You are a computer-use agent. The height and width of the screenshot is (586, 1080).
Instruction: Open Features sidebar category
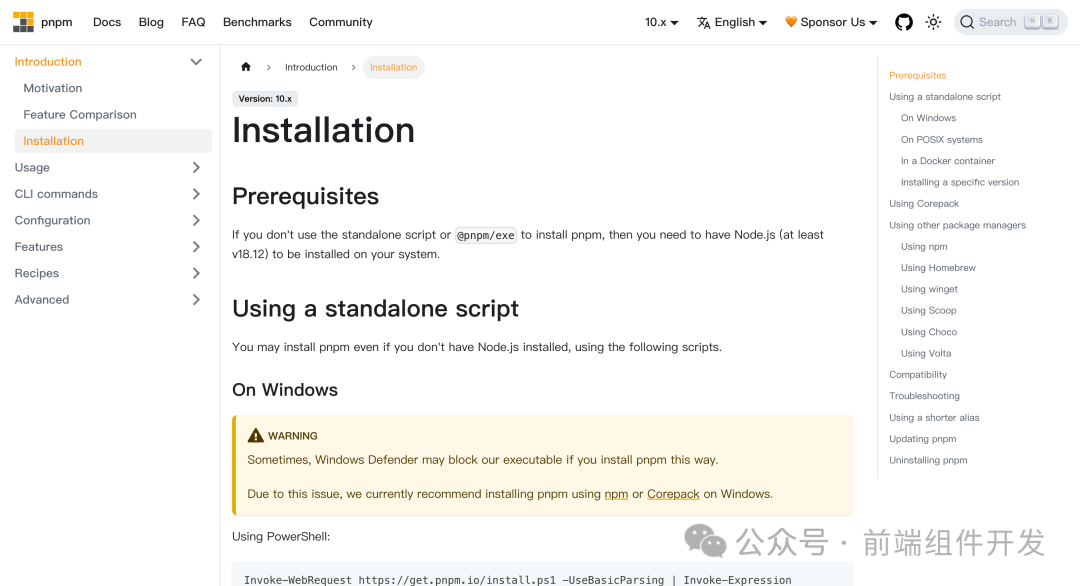(39, 247)
